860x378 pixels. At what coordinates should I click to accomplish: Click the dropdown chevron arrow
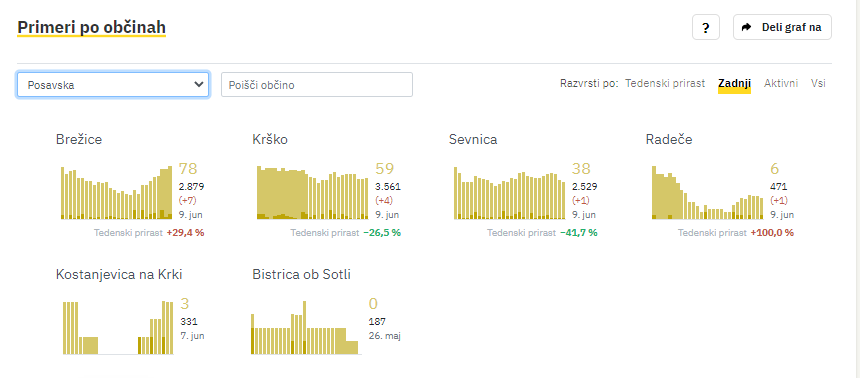(199, 84)
